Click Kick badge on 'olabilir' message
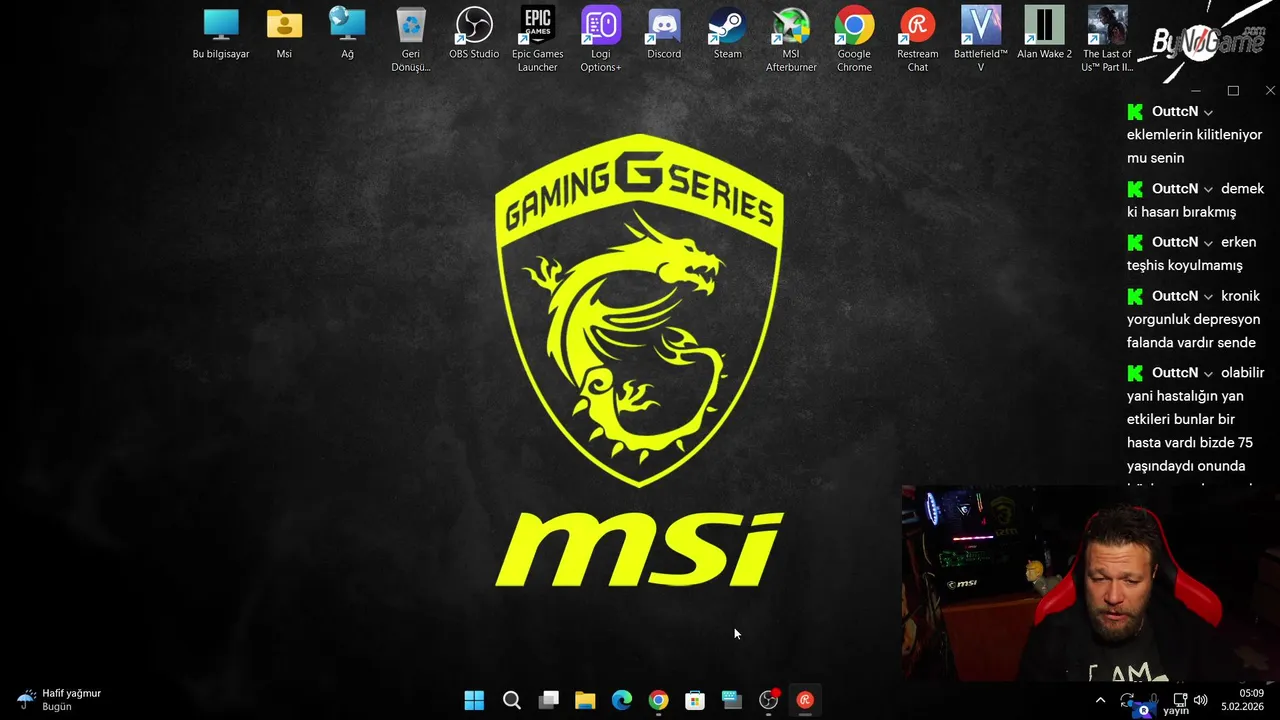 pyautogui.click(x=1135, y=373)
